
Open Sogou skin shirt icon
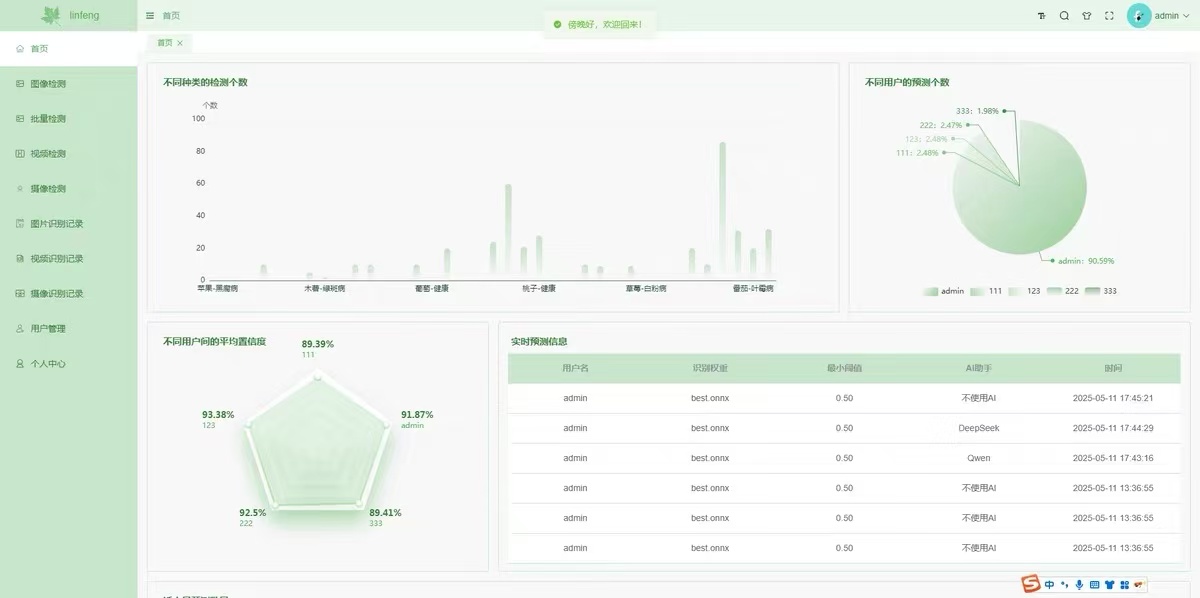[x=1110, y=585]
